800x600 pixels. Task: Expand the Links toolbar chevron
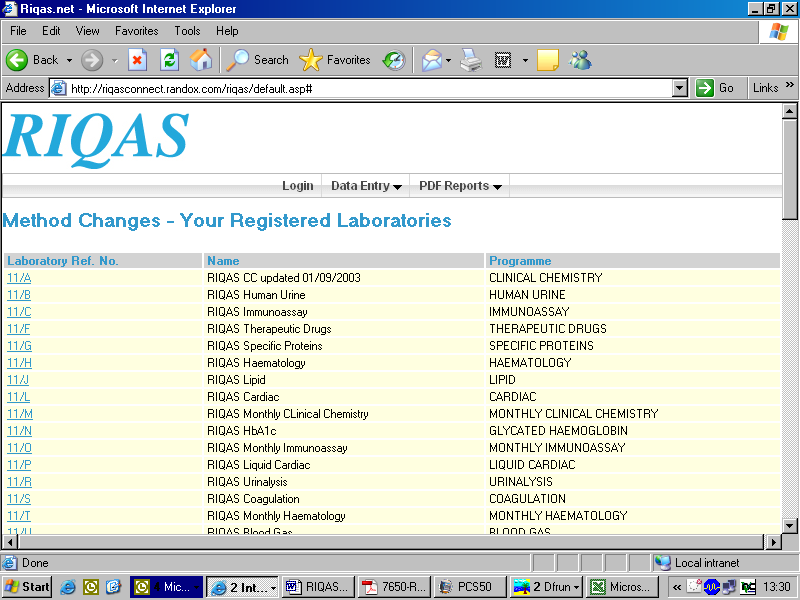[790, 85]
